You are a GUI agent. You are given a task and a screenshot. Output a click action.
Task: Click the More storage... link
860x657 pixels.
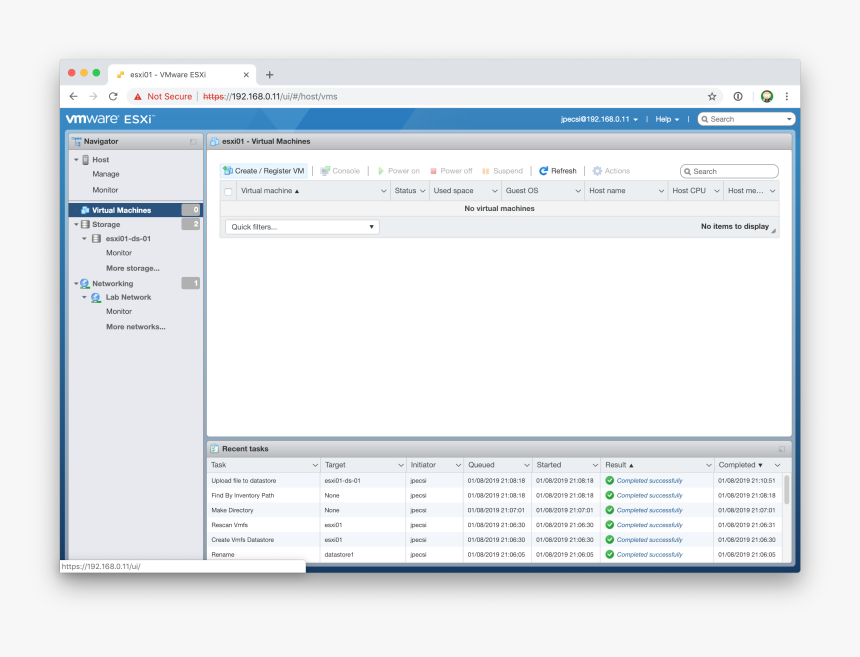(x=133, y=268)
